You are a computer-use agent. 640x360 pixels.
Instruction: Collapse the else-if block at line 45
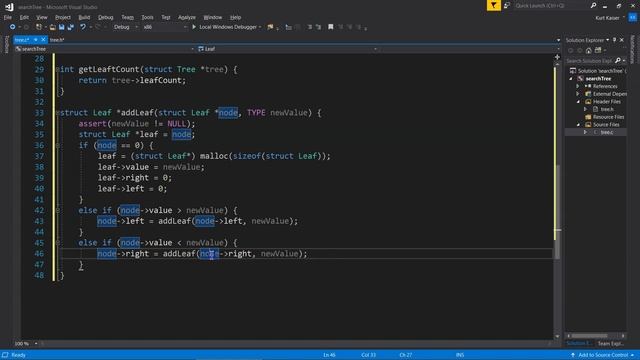(58, 242)
